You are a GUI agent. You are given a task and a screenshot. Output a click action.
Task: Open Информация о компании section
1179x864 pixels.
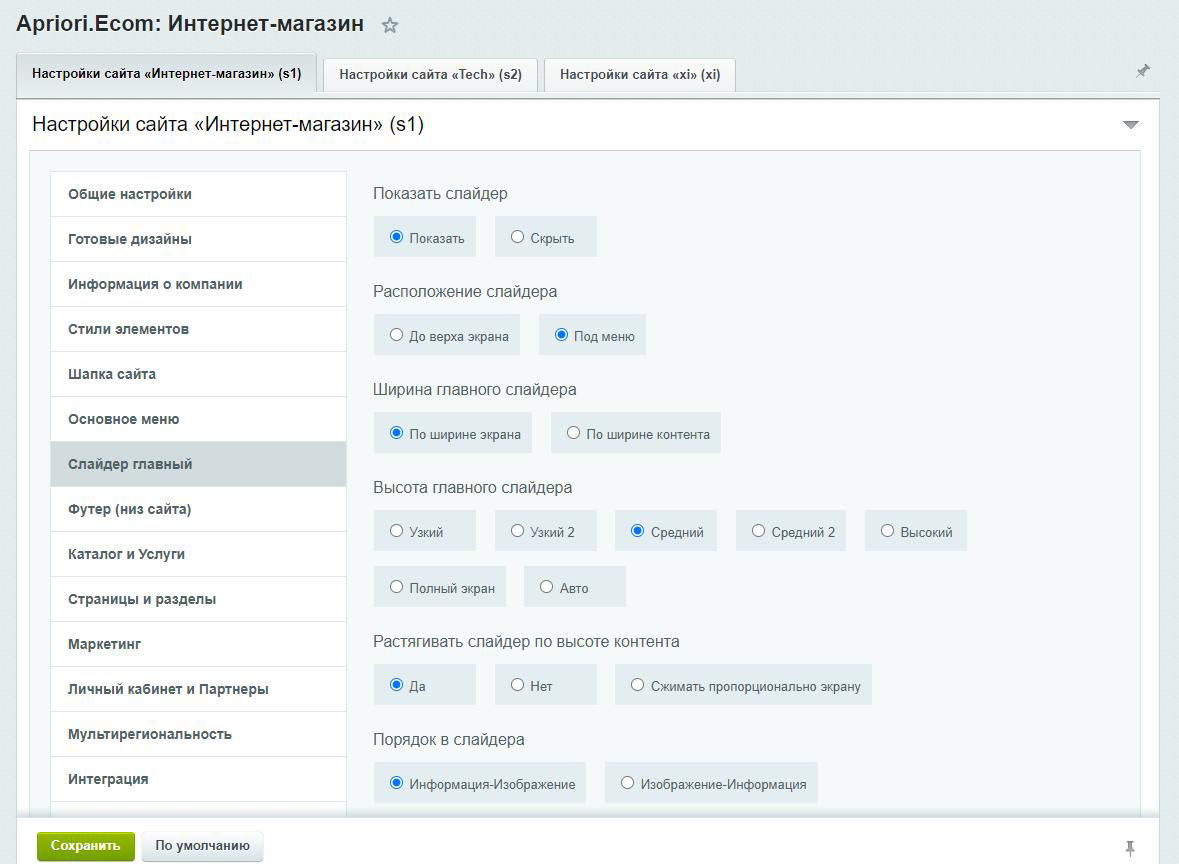tap(199, 284)
